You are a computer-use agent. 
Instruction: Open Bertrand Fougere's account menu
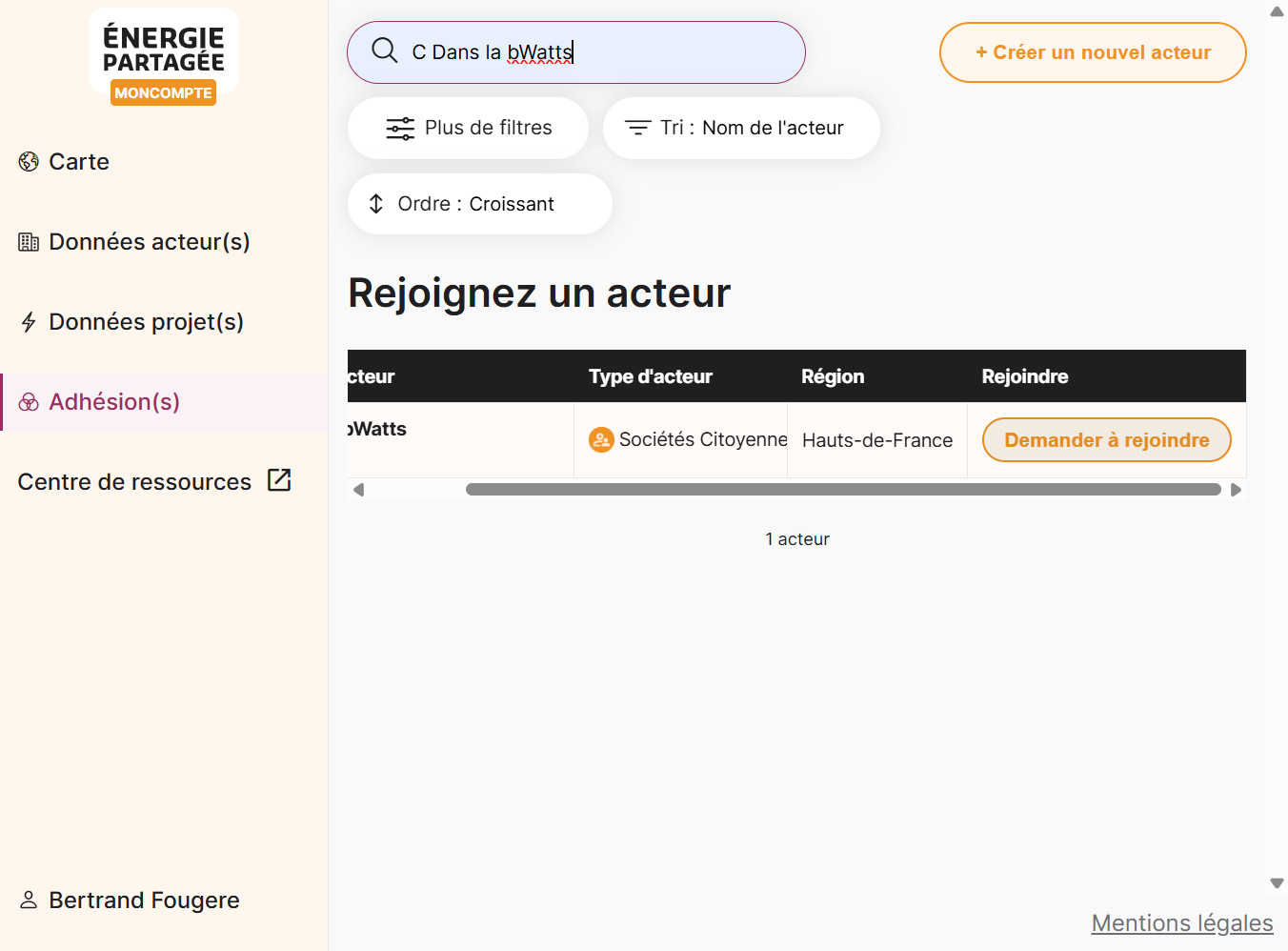coord(130,900)
